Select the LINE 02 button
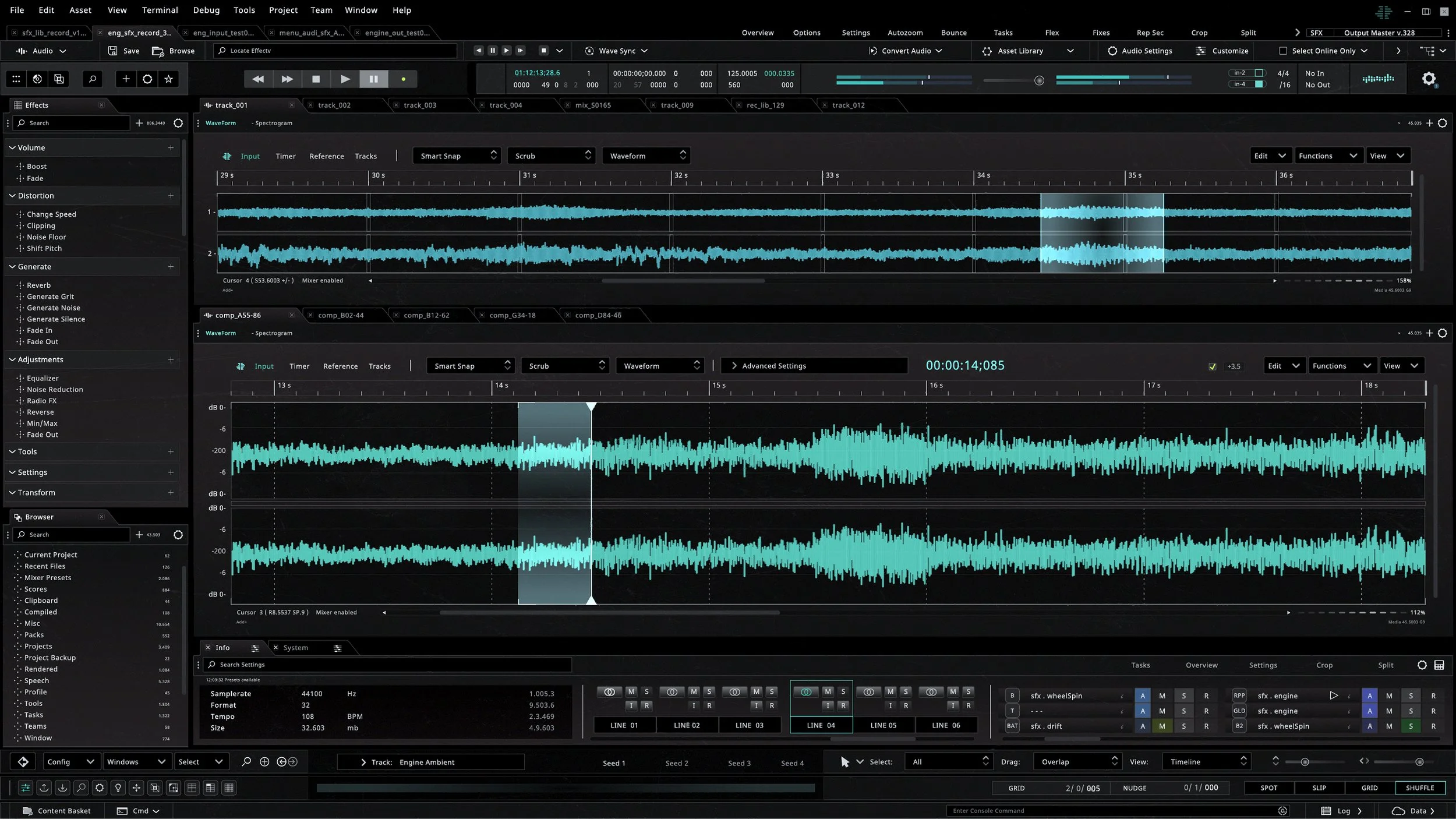Viewport: 1456px width, 819px height. tap(687, 725)
